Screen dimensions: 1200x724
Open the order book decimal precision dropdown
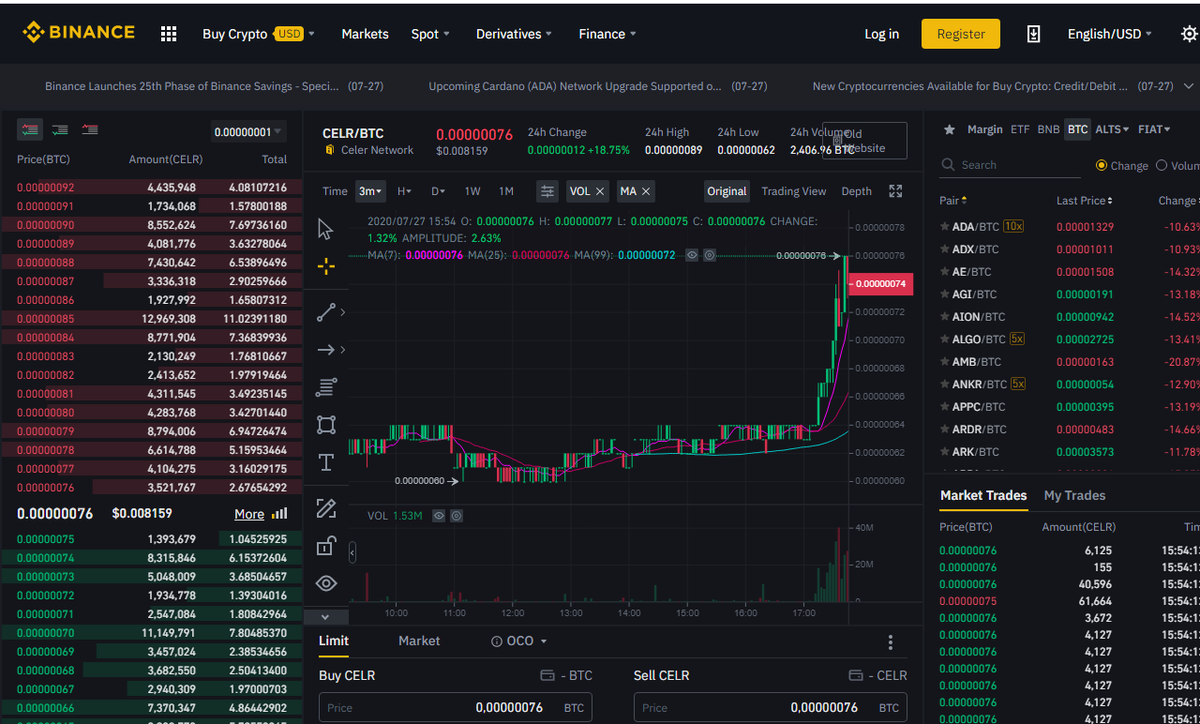[x=249, y=132]
